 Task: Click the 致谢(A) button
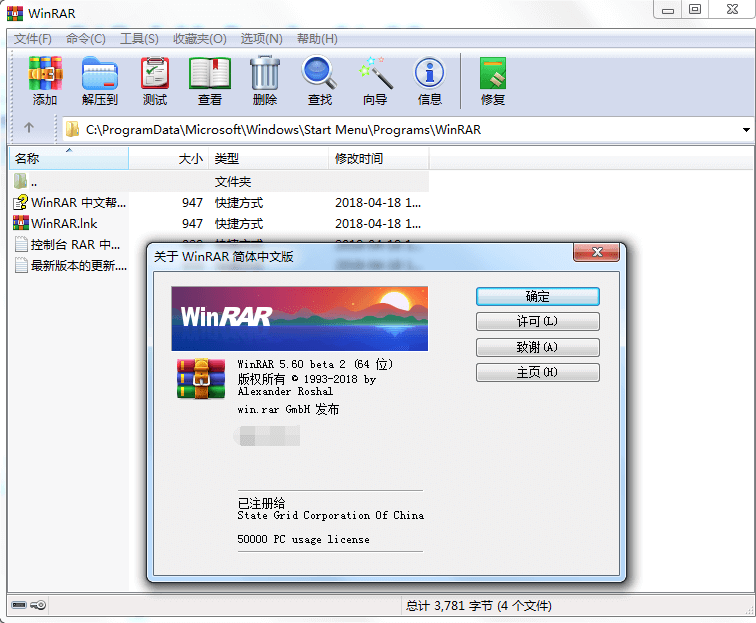click(x=538, y=347)
